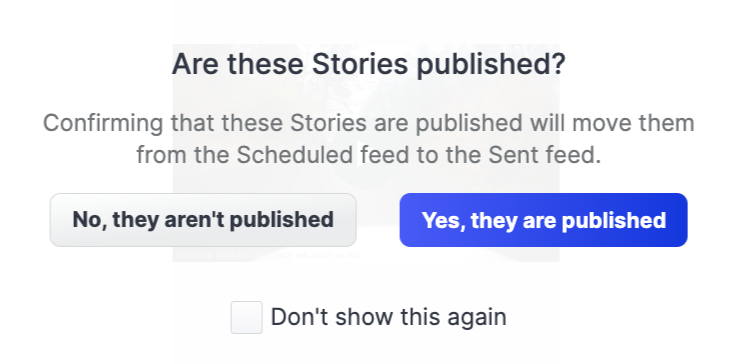Confirm Stories are published using the blue button
This screenshot has height=364, width=754.
543,220
